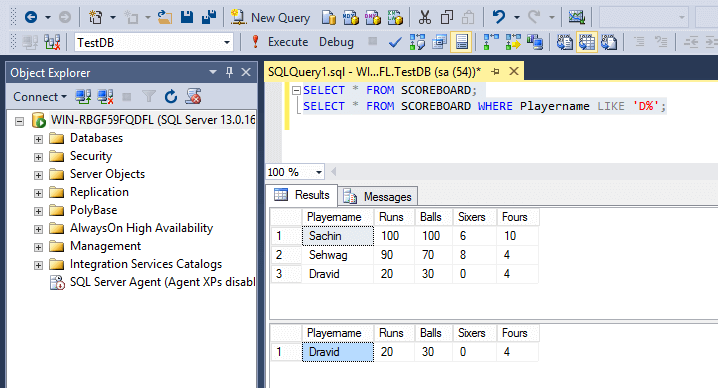The width and height of the screenshot is (718, 388).
Task: Cut the selected text
Action: [424, 17]
